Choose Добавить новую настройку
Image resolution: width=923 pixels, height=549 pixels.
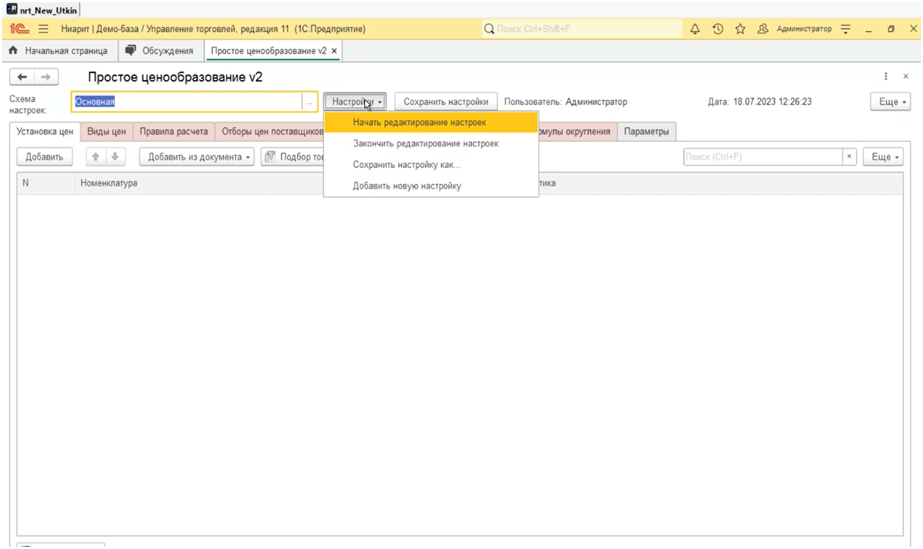[x=431, y=186]
